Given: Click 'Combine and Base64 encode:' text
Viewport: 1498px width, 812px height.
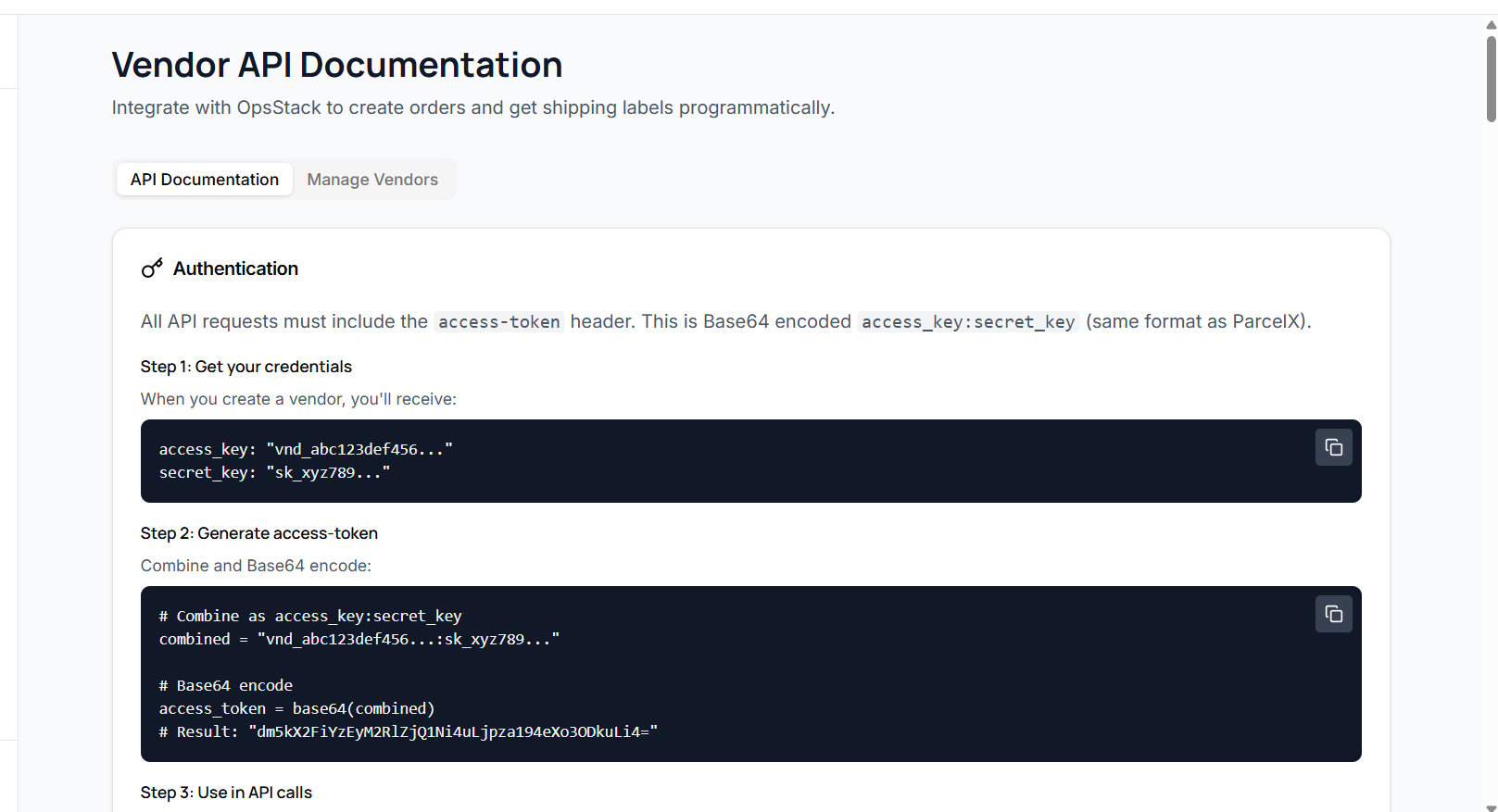Looking at the screenshot, I should [x=256, y=566].
